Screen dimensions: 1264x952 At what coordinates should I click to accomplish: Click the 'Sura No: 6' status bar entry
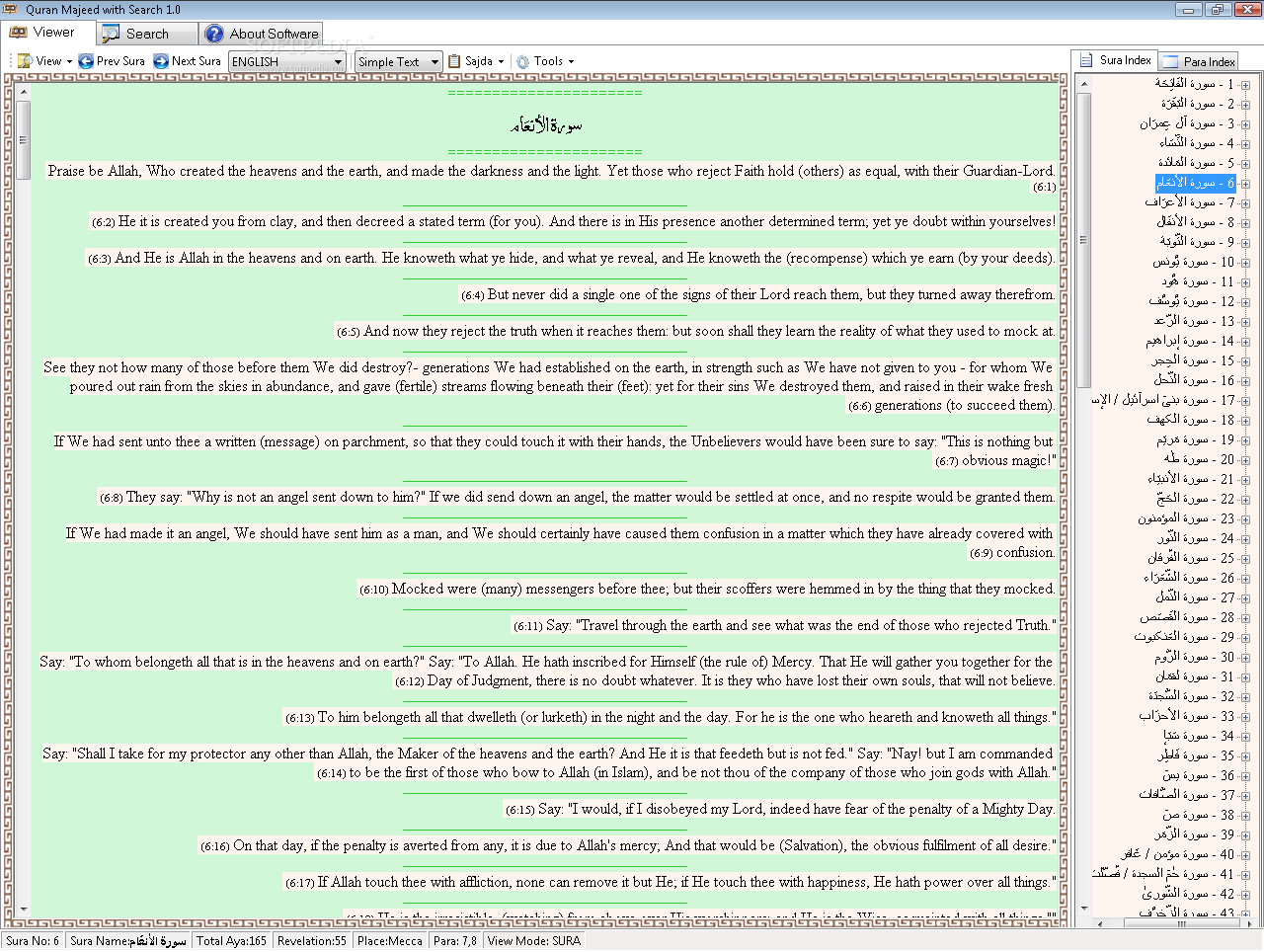click(x=33, y=941)
